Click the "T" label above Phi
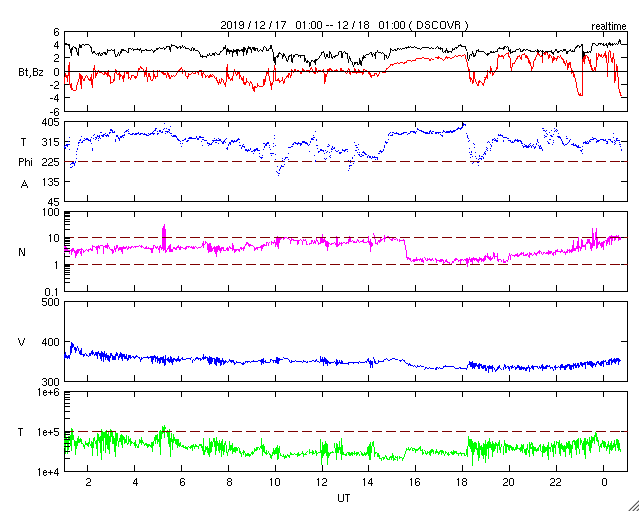The width and height of the screenshot is (640, 512). coord(23,142)
